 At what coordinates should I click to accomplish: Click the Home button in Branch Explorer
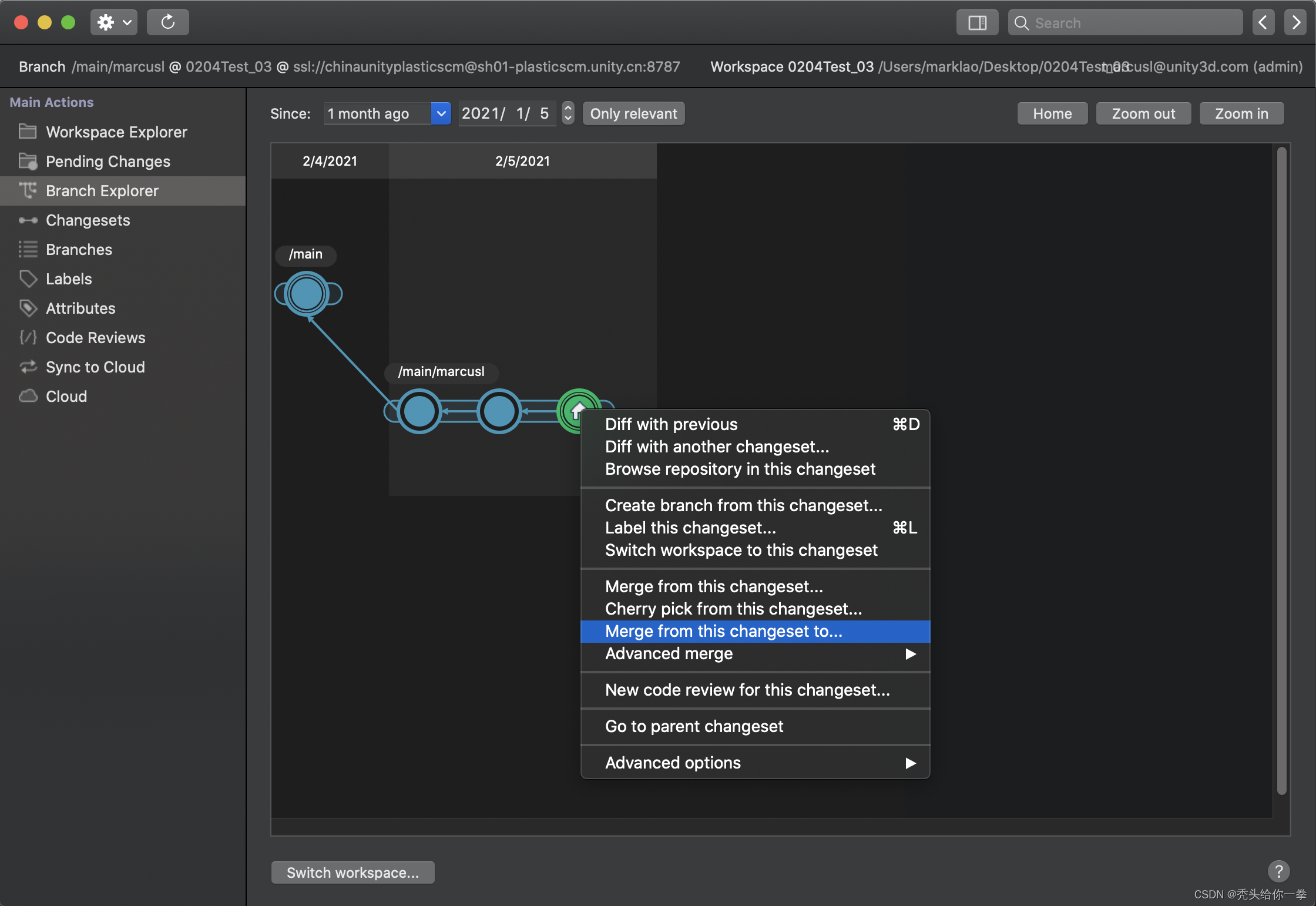pyautogui.click(x=1052, y=113)
